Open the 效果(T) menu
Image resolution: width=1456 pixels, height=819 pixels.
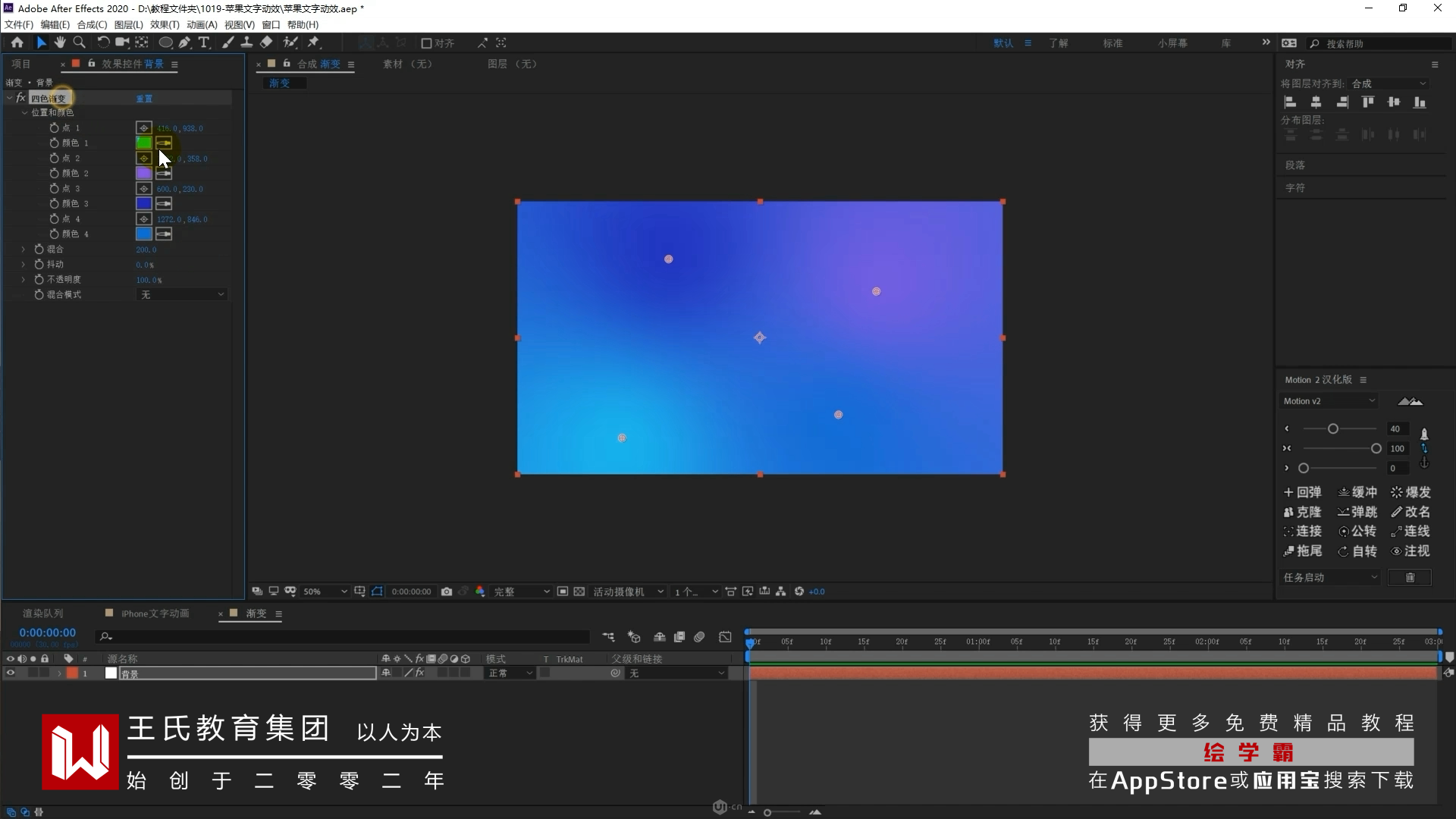[x=165, y=25]
